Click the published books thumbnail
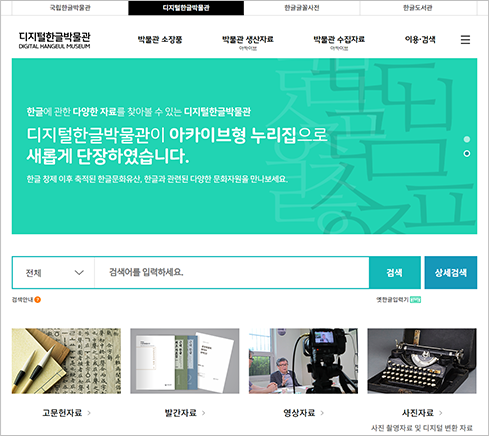The image size is (489, 436). [x=185, y=361]
